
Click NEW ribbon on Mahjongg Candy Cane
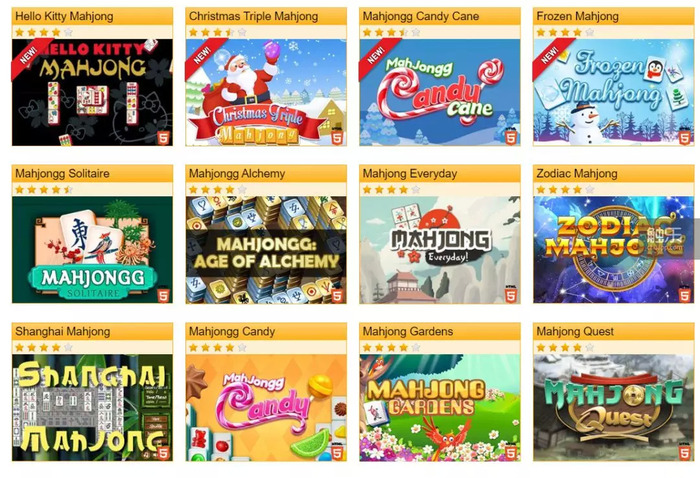[x=375, y=55]
